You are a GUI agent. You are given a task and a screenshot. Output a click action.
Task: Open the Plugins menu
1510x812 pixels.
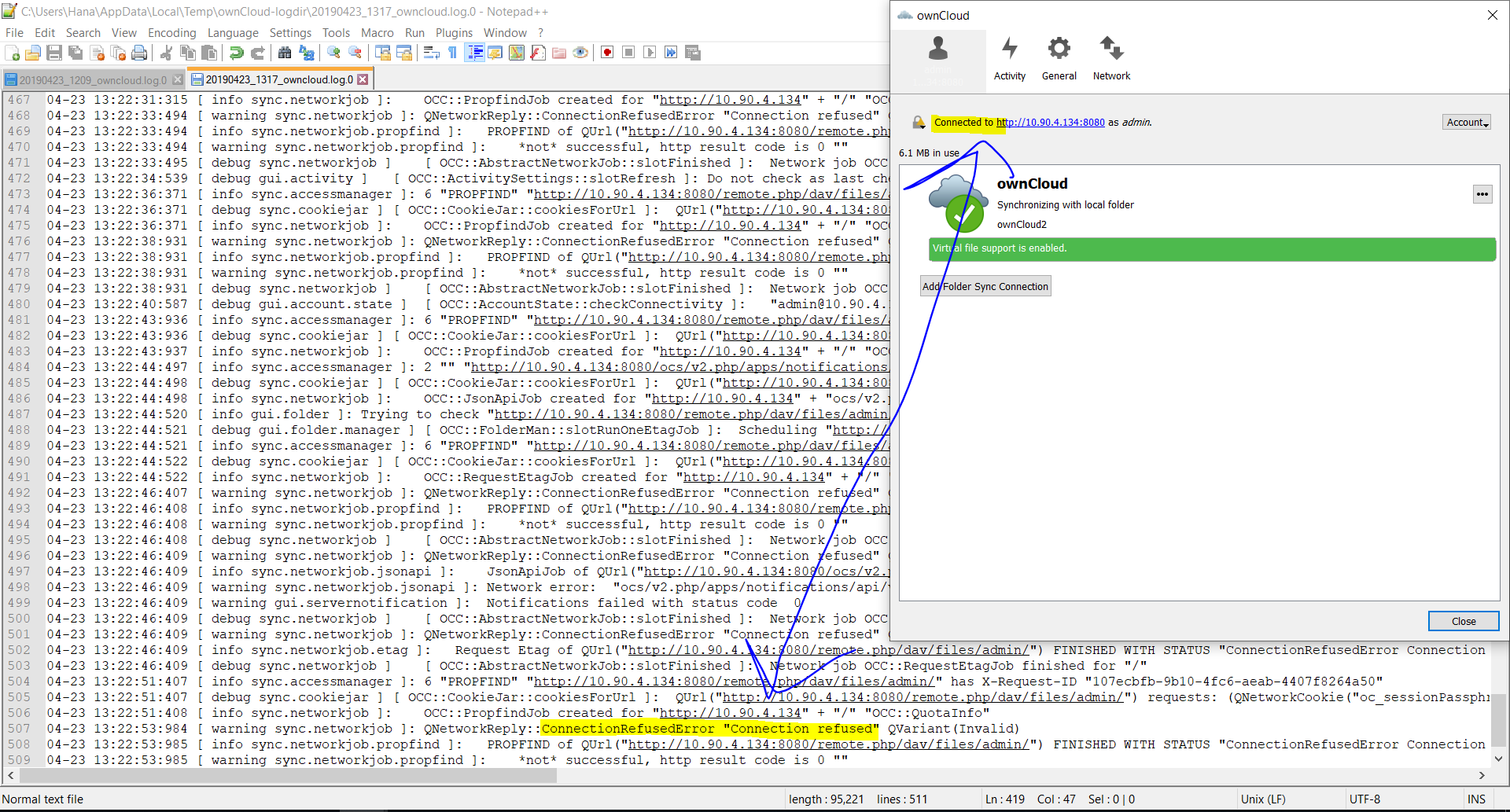pyautogui.click(x=454, y=33)
